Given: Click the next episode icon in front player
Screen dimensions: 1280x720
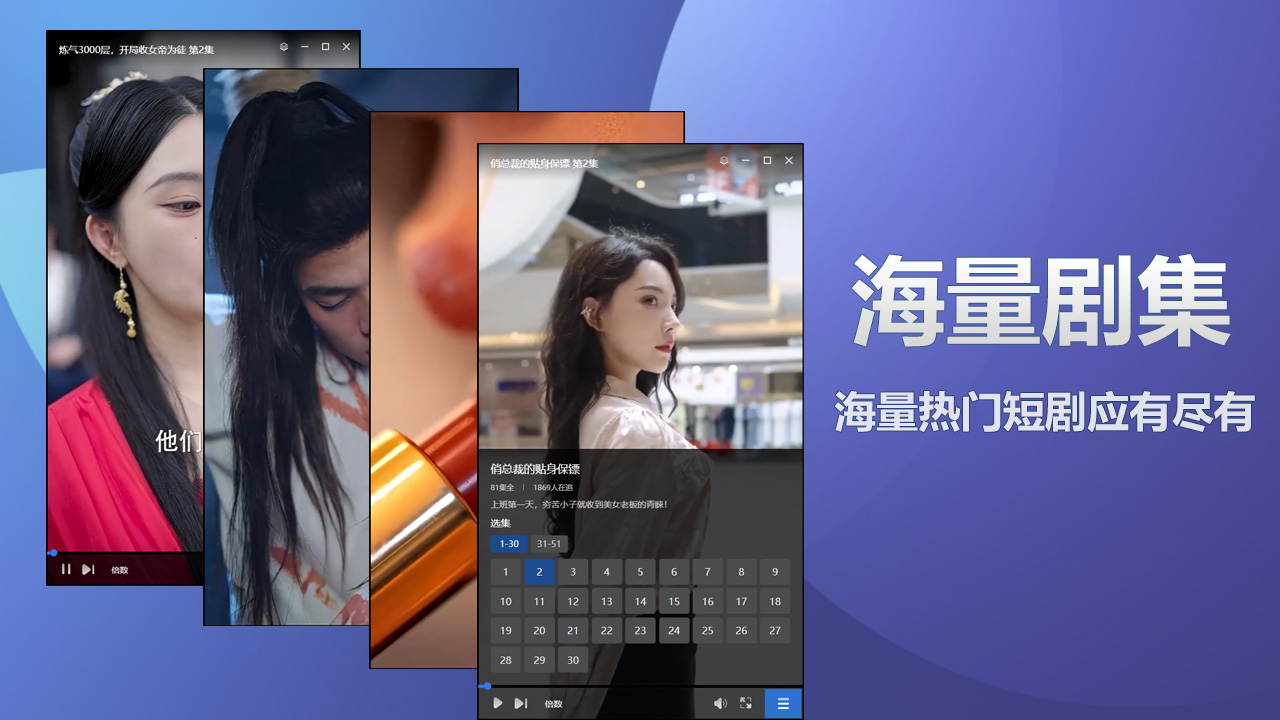Looking at the screenshot, I should pyautogui.click(x=520, y=703).
